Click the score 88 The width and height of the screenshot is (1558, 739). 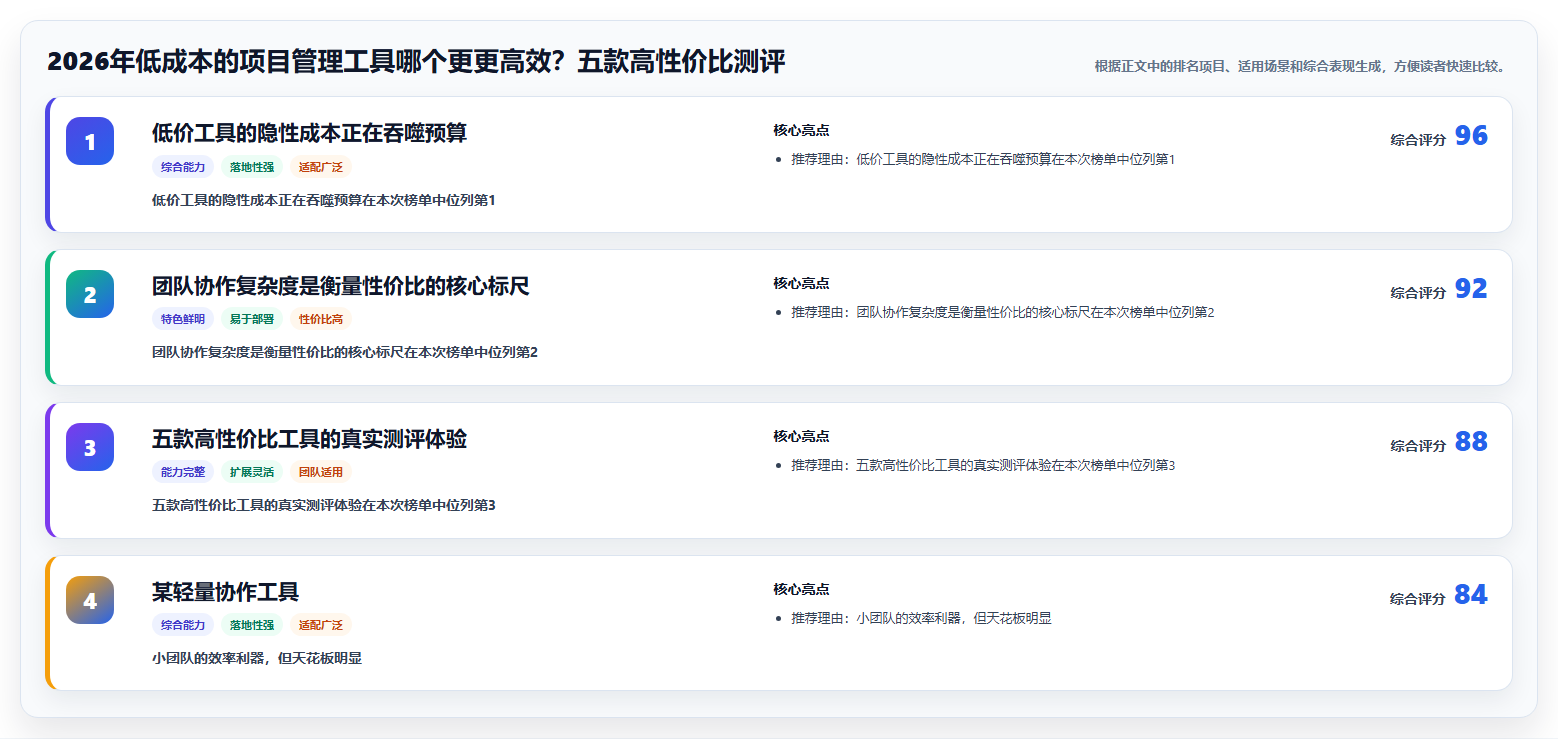click(1471, 442)
